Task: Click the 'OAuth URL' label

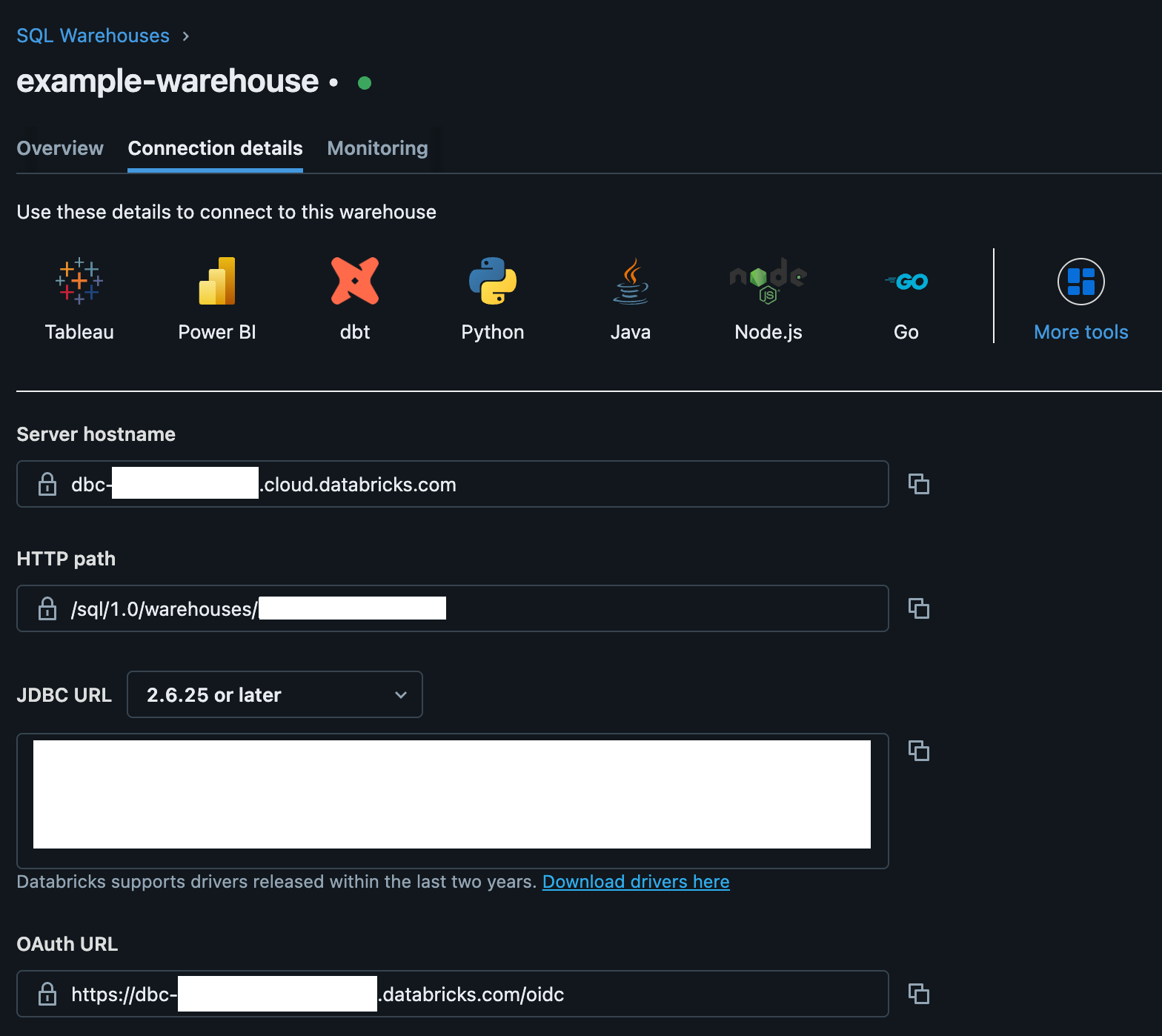Action: [67, 944]
